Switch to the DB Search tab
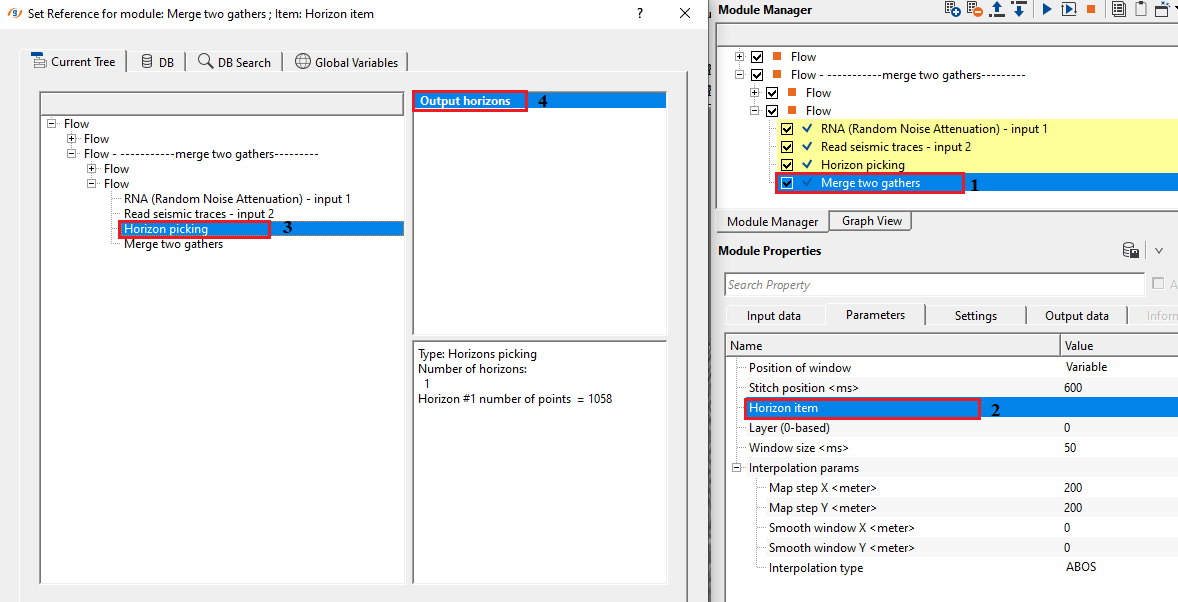Screen dimensions: 1178x602 point(235,62)
